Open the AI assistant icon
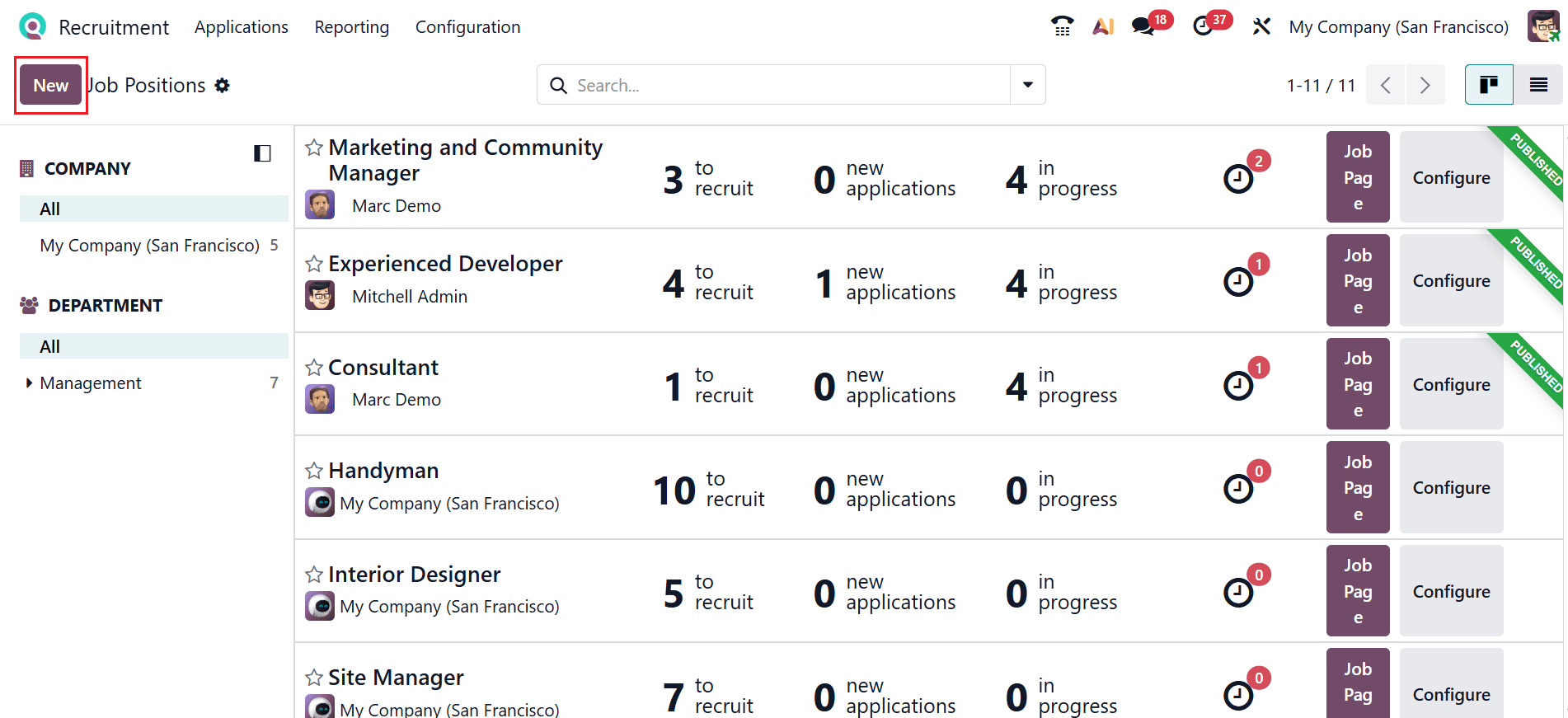1568x718 pixels. (x=1103, y=27)
